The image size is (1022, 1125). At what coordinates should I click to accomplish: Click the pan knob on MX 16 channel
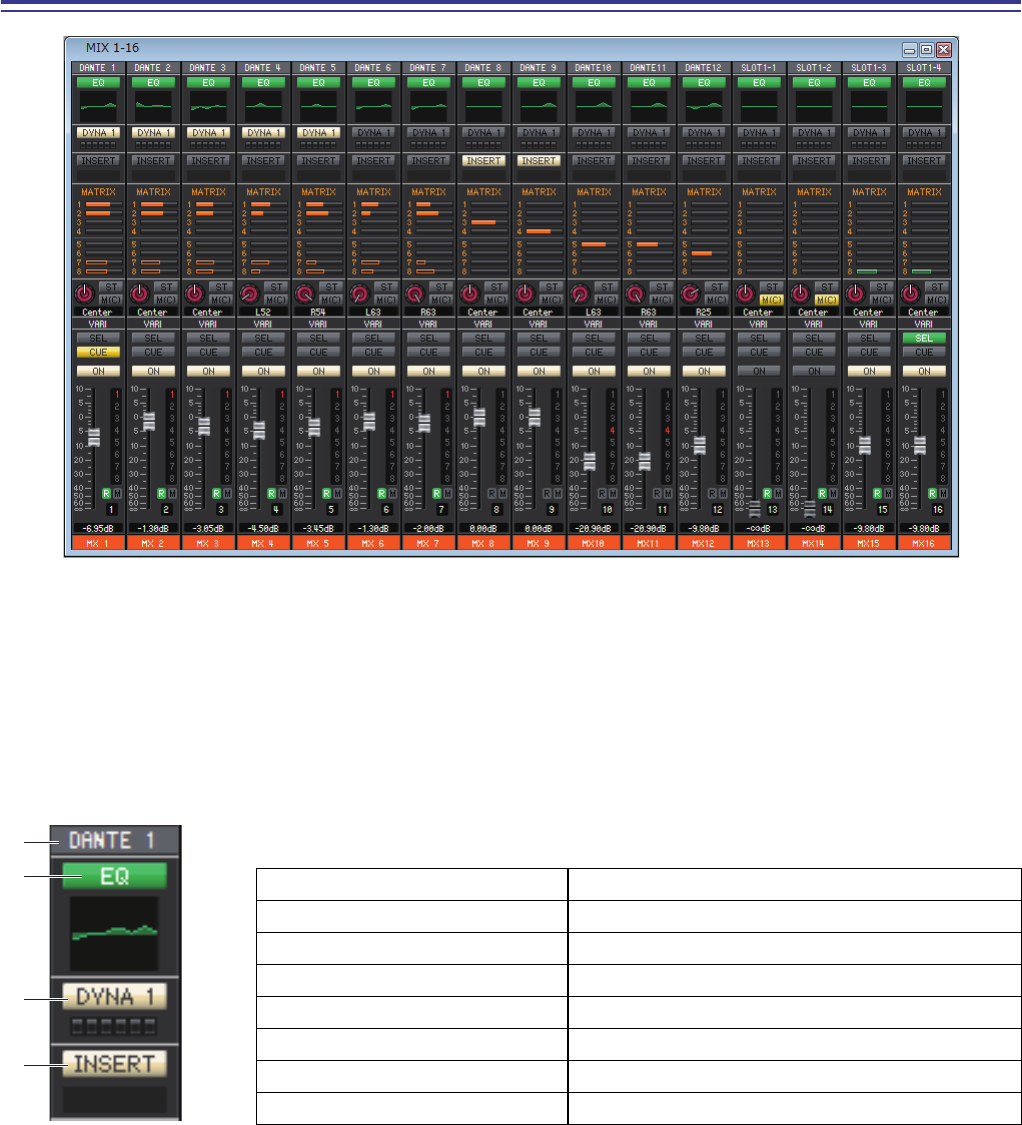[911, 293]
